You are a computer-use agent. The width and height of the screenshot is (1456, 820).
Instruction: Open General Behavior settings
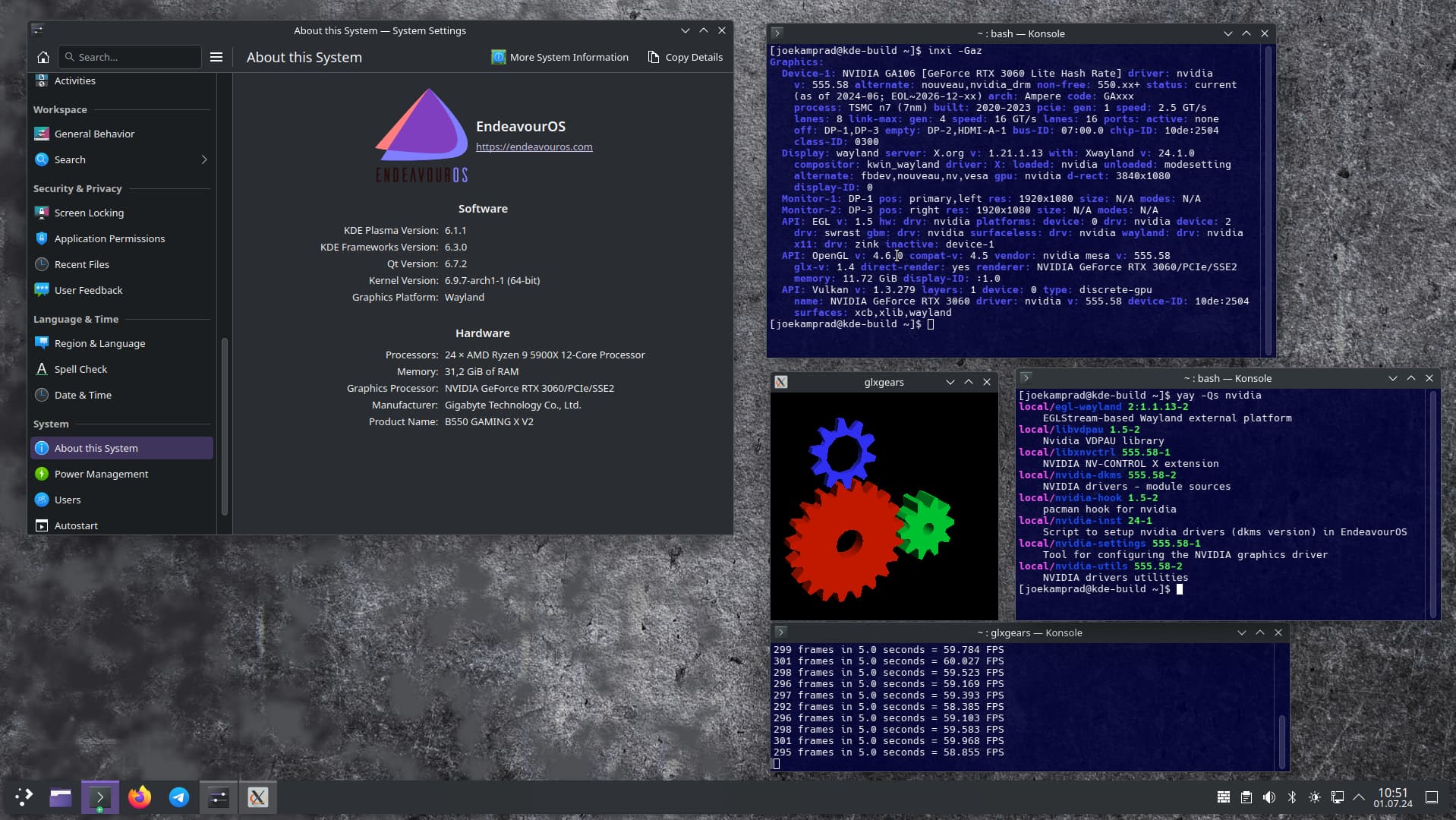pos(121,134)
